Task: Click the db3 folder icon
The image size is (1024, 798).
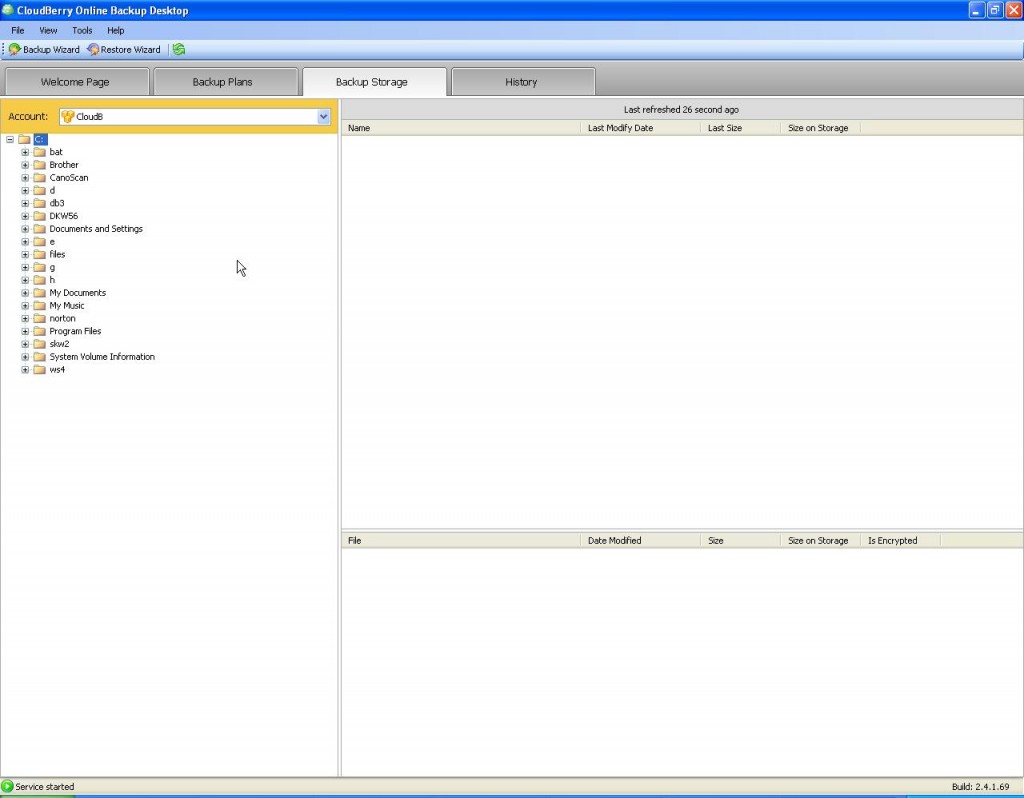Action: pyautogui.click(x=39, y=203)
